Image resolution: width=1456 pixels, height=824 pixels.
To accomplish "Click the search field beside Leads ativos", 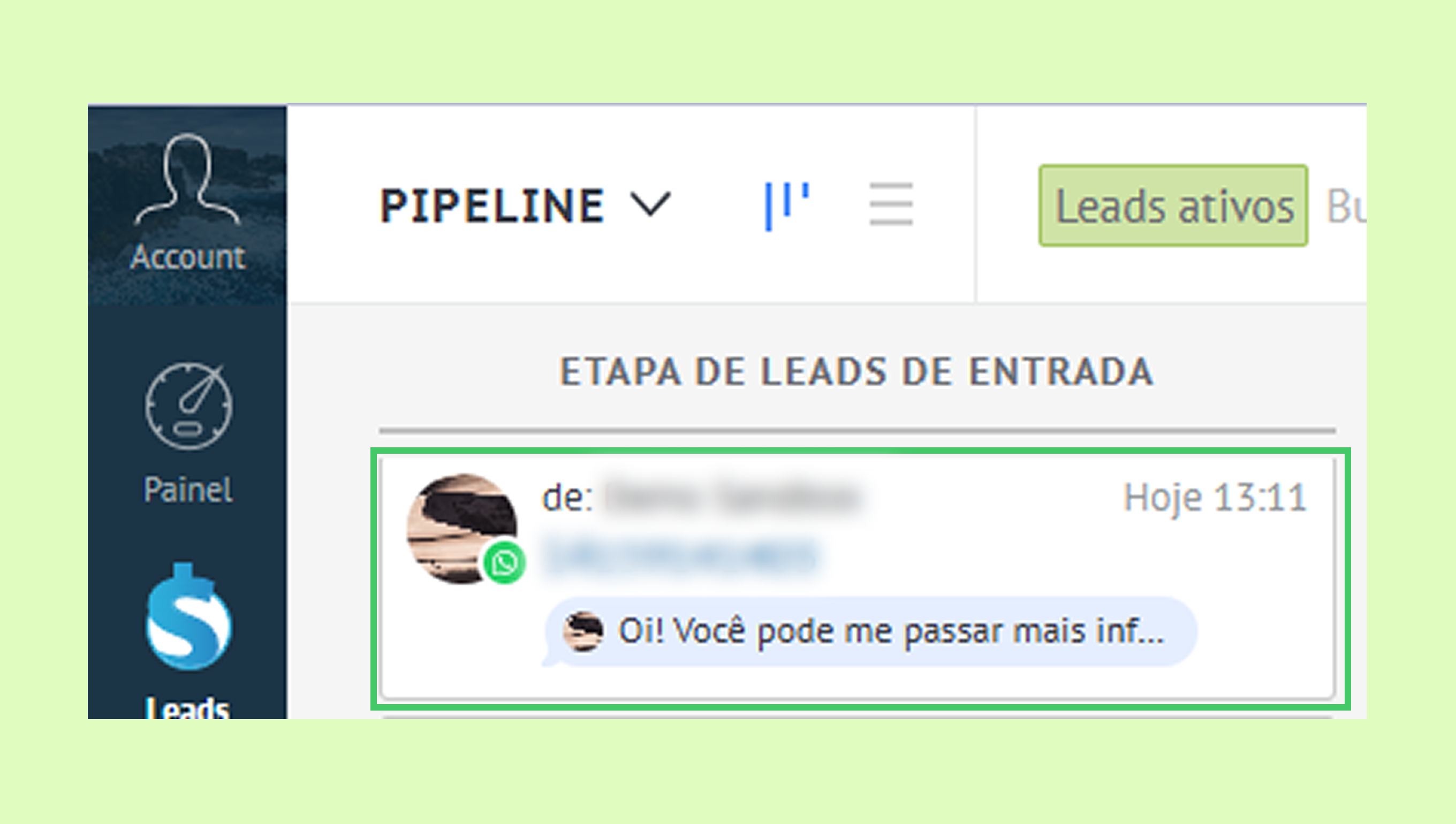I will click(1346, 206).
